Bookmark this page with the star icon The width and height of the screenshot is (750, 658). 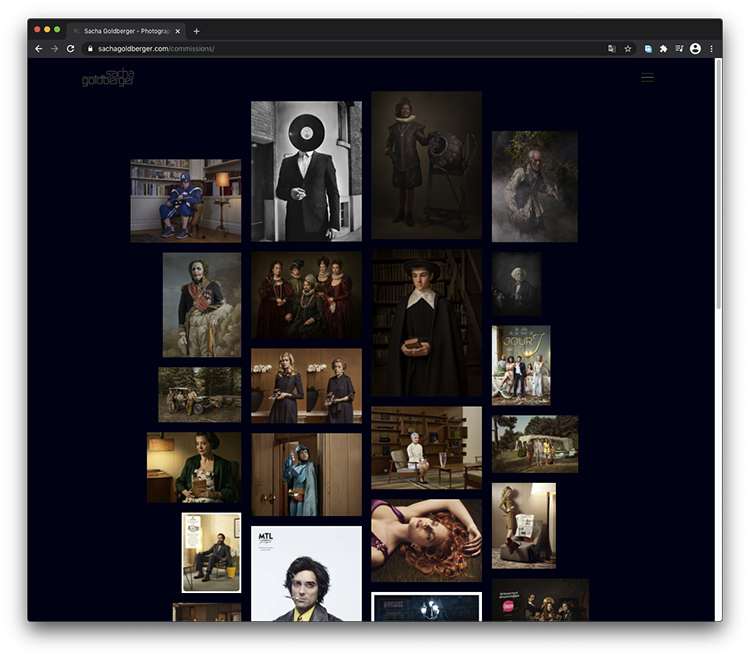(x=628, y=48)
